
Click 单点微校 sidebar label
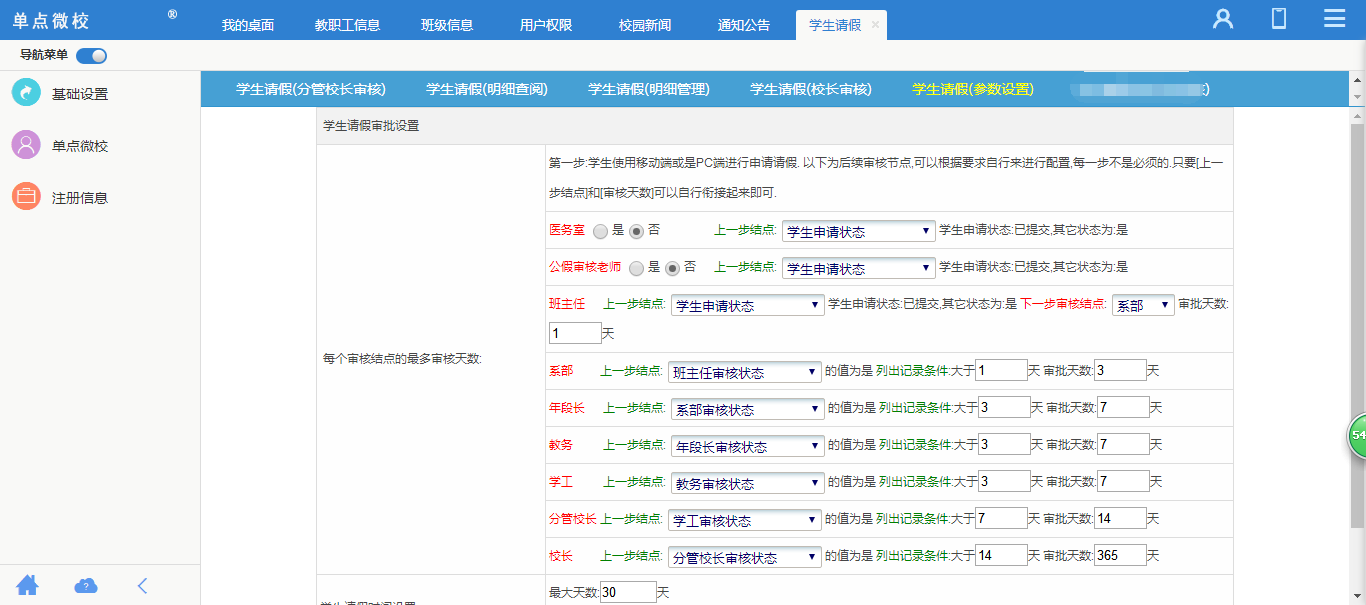(80, 146)
